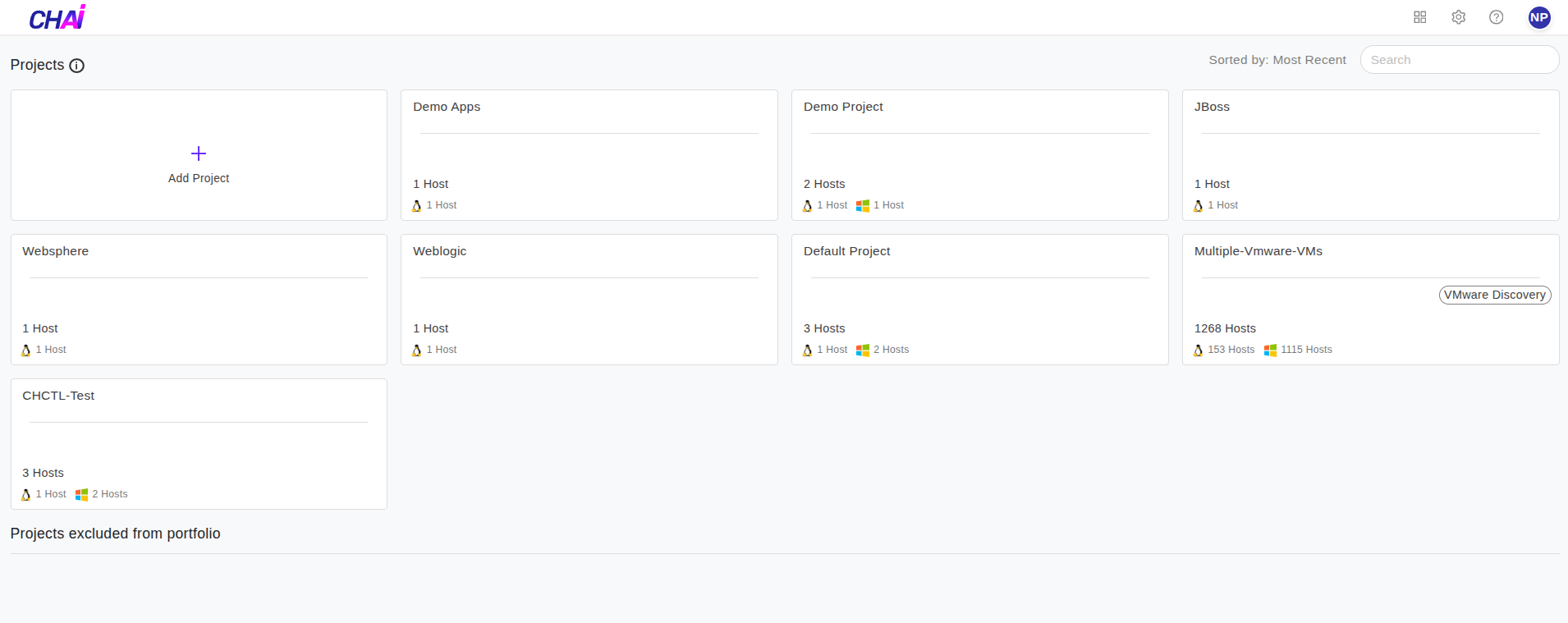Select the Add Project label
Image resolution: width=1568 pixels, height=623 pixels.
[x=199, y=178]
